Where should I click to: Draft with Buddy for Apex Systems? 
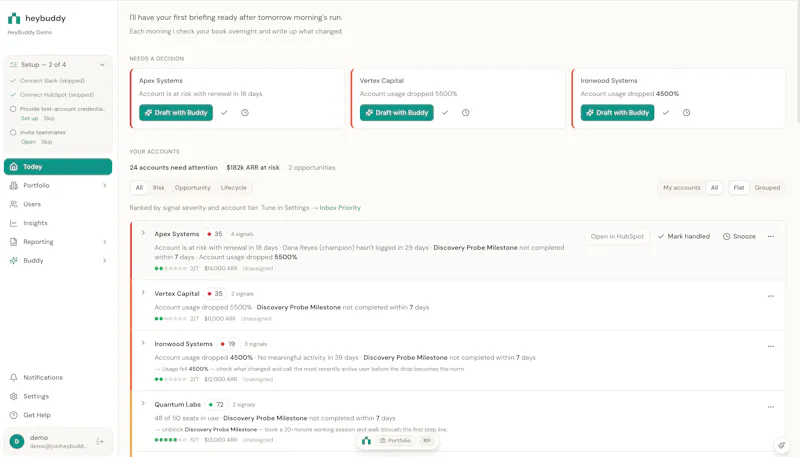point(176,113)
